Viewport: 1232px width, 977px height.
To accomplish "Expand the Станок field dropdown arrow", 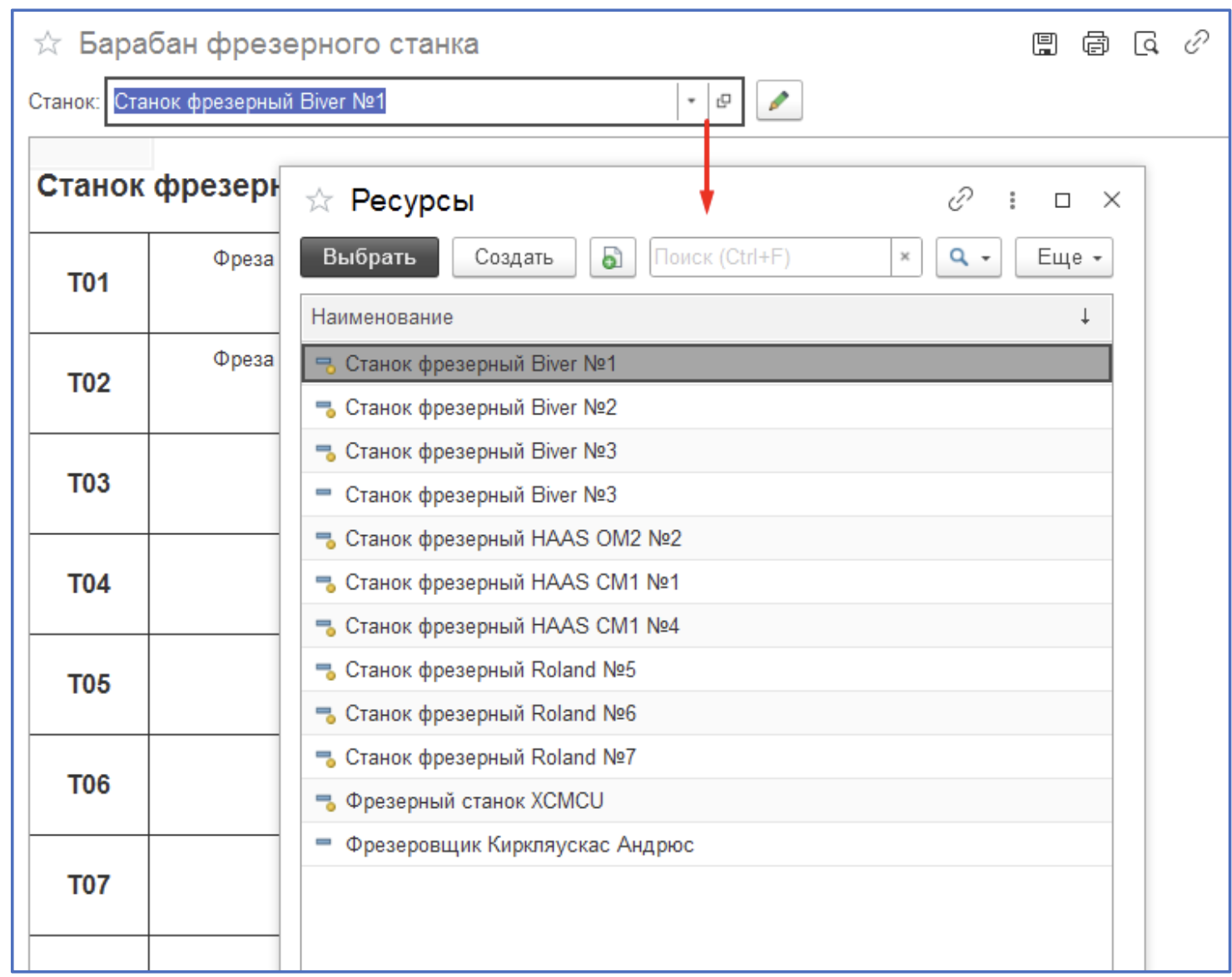I will (691, 102).
